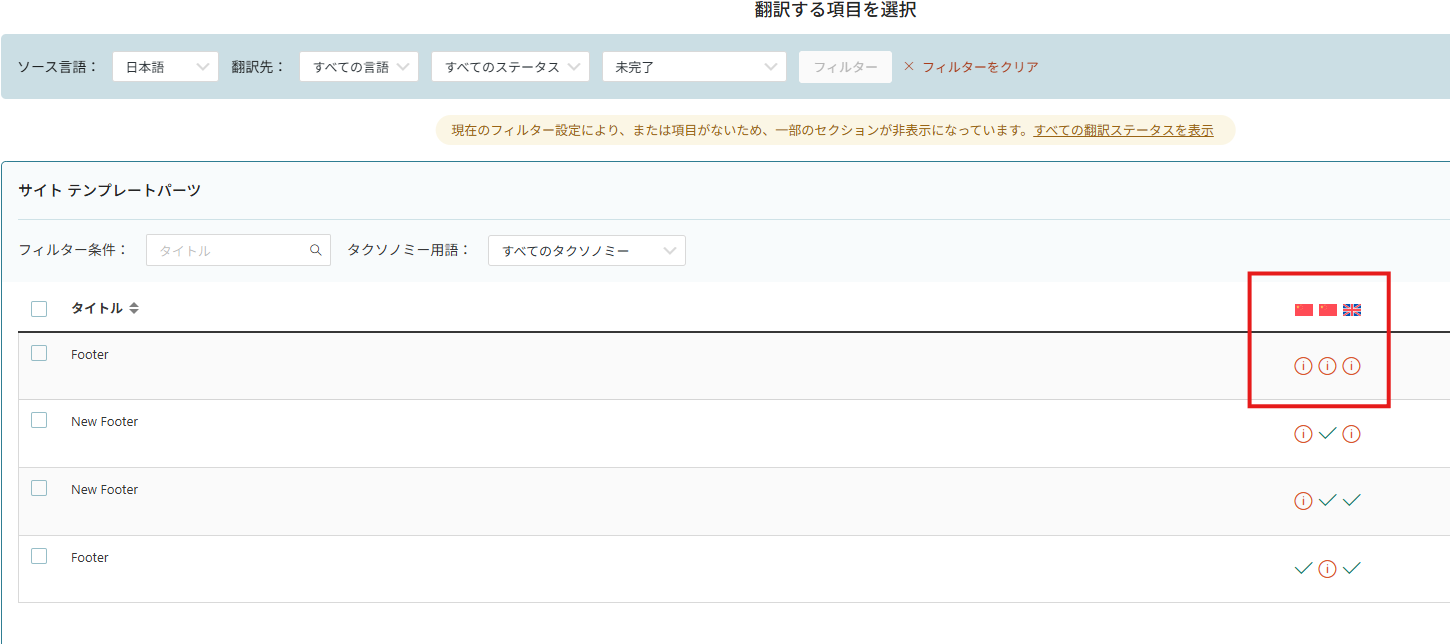Expand the すべてのタクソノミー dropdown
Screen dimensions: 1450x644
[x=587, y=251]
